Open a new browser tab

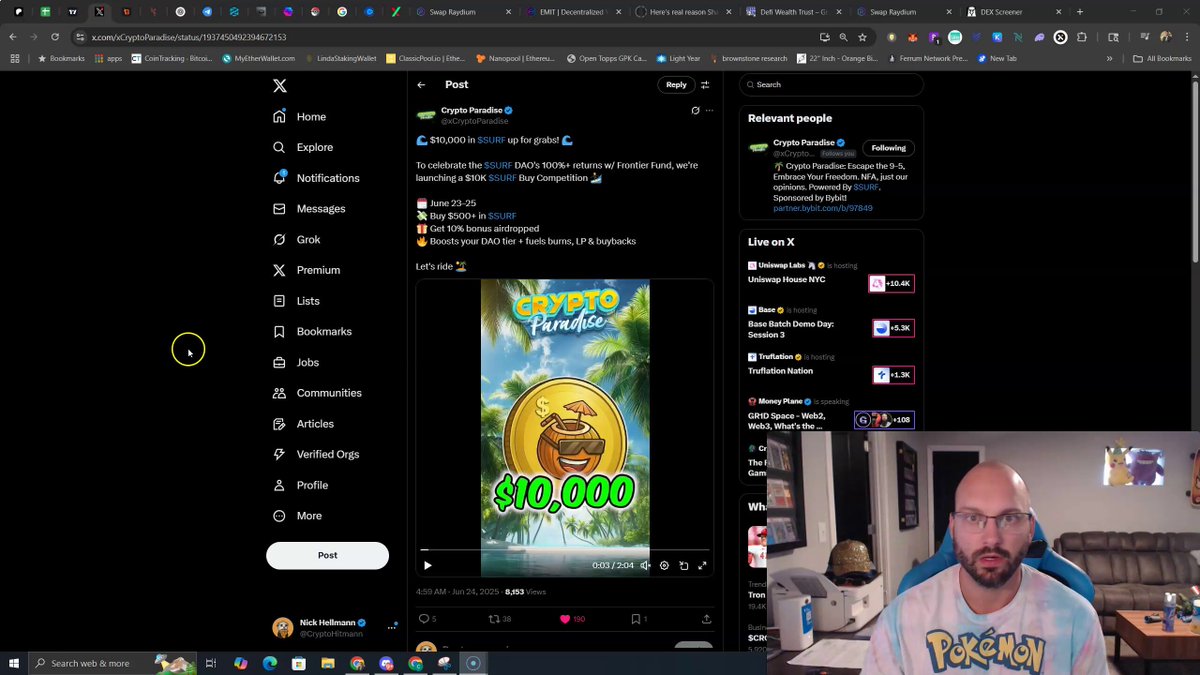pos(1080,12)
